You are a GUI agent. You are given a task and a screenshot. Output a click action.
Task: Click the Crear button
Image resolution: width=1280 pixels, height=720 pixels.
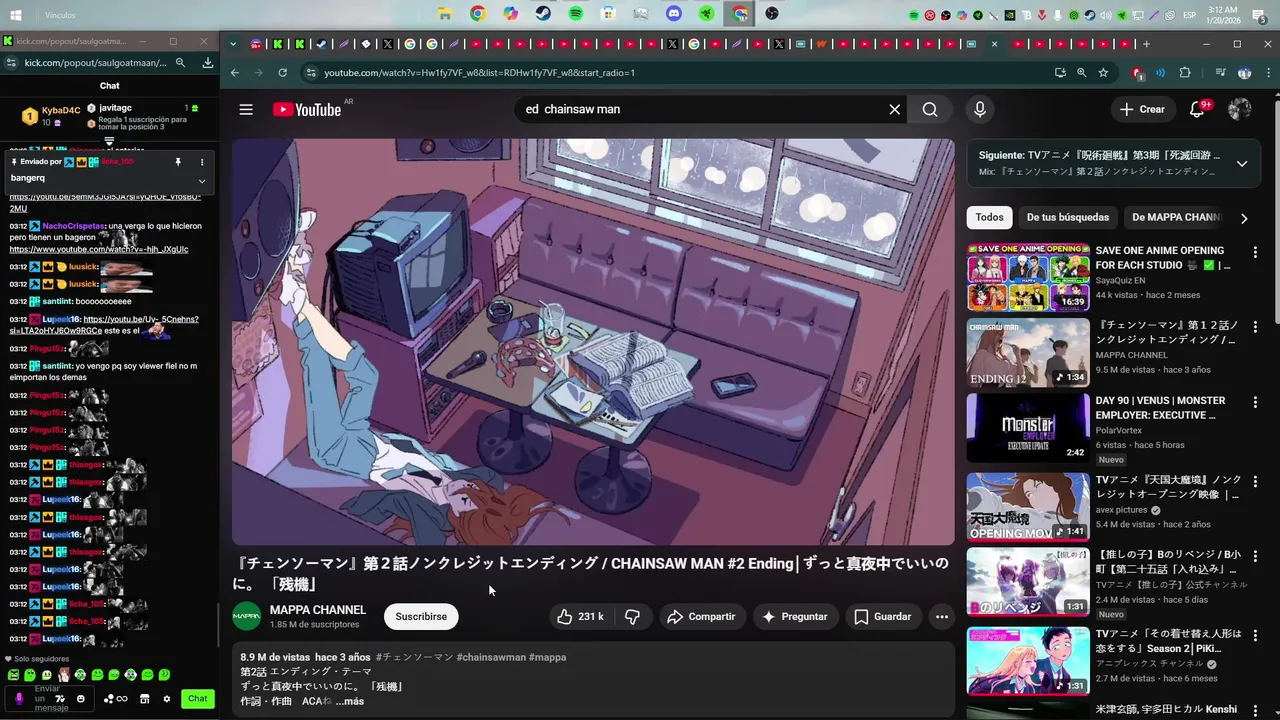1142,109
